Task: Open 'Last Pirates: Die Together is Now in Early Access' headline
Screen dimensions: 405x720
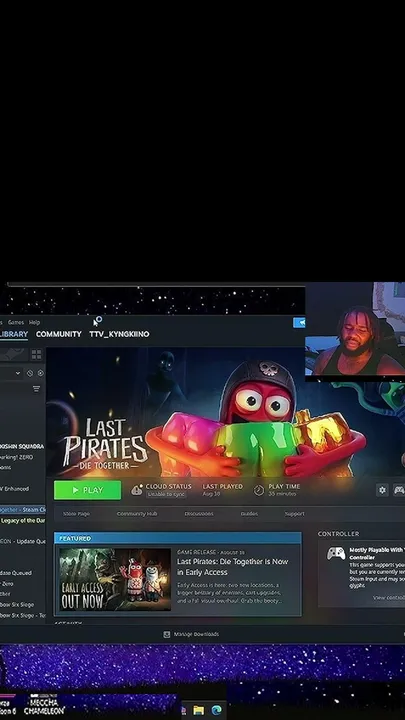Action: [x=233, y=567]
